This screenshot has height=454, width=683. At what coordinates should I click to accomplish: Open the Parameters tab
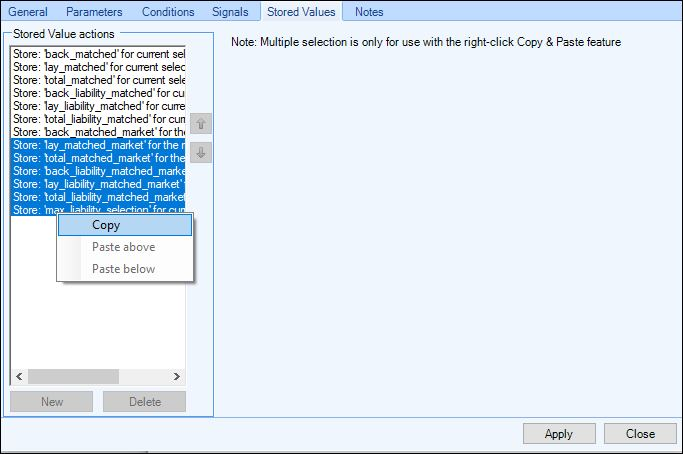(x=94, y=12)
